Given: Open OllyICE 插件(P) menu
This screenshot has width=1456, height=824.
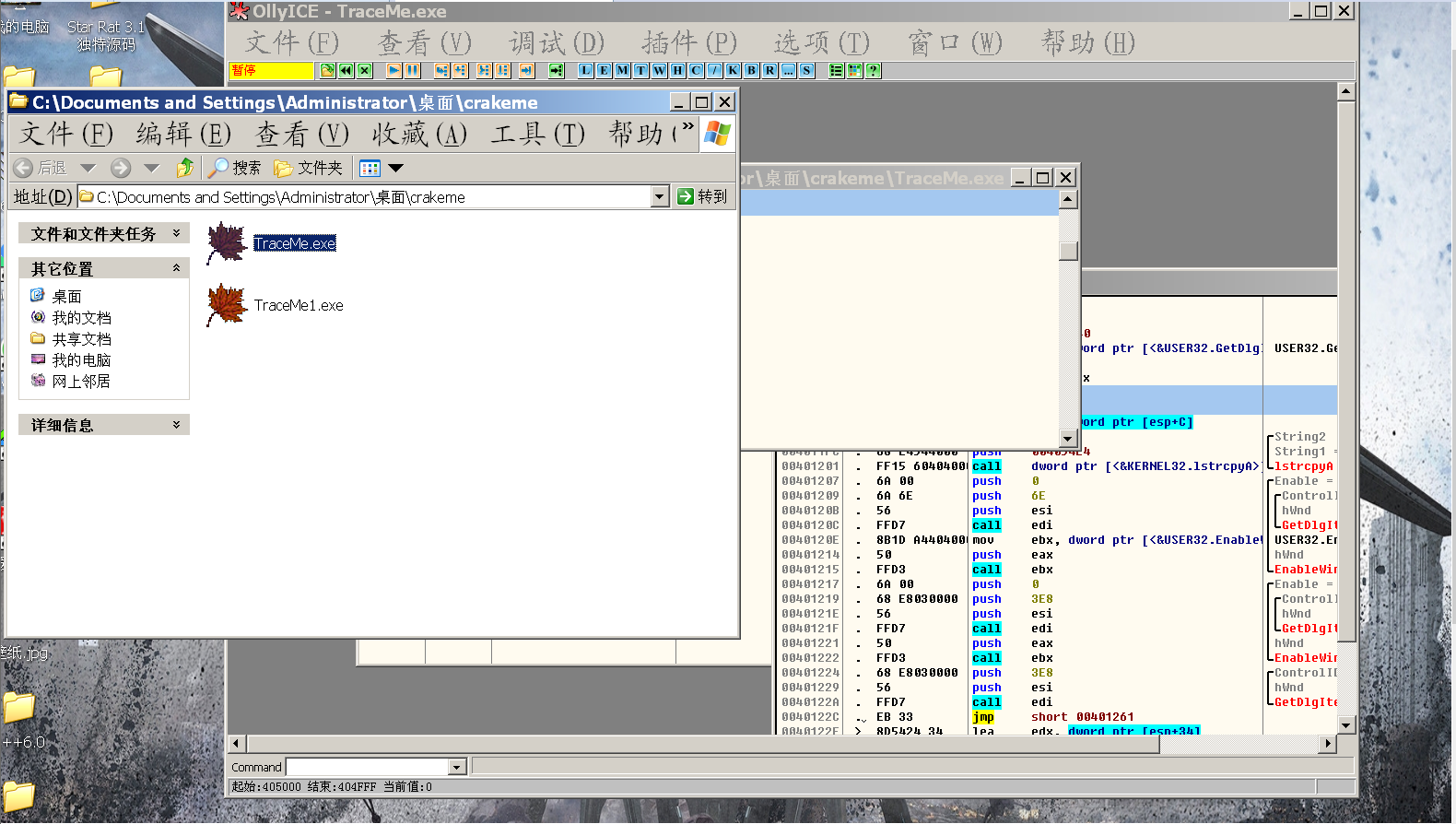Looking at the screenshot, I should [689, 42].
